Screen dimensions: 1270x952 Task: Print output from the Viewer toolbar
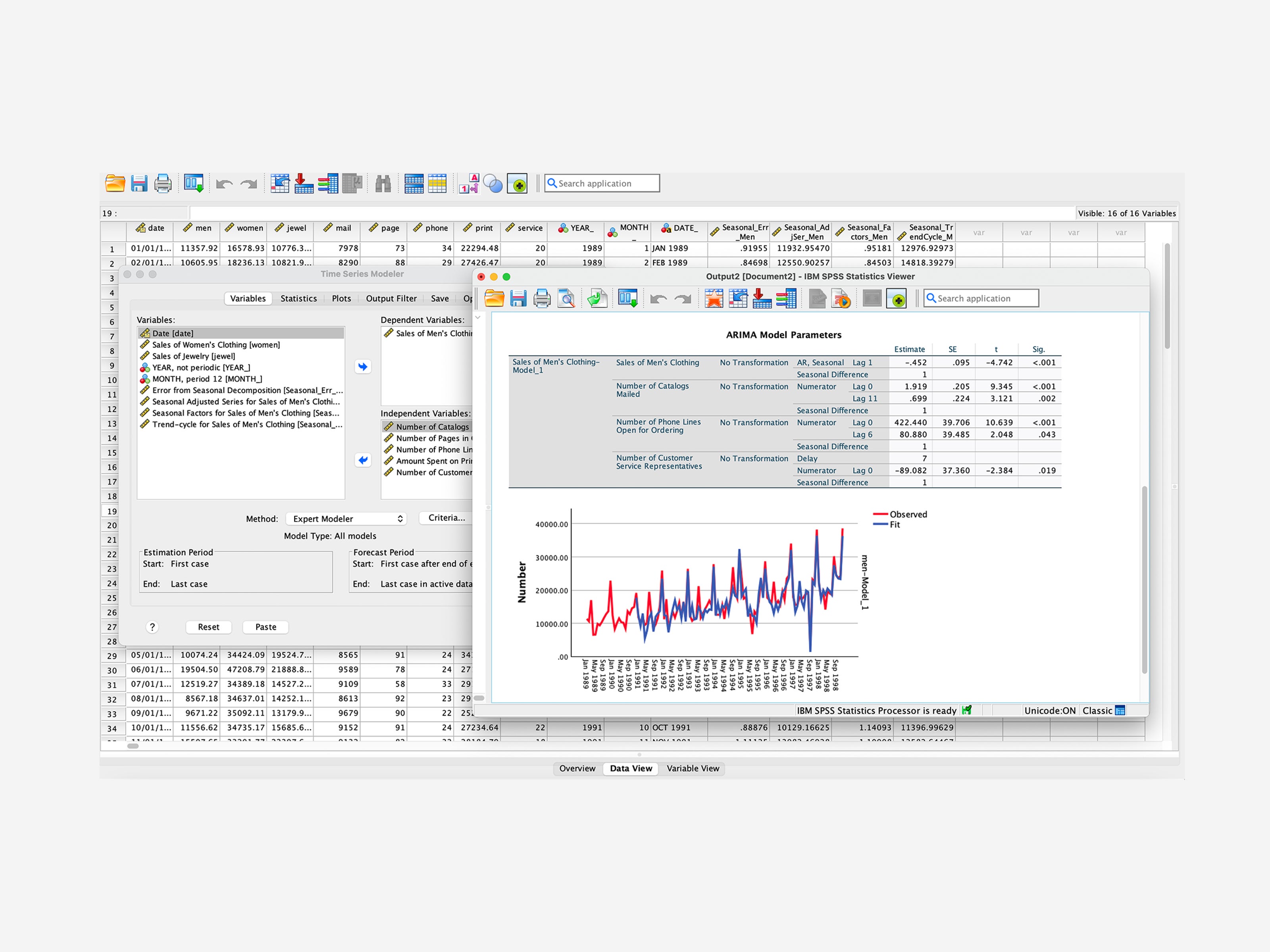(542, 298)
